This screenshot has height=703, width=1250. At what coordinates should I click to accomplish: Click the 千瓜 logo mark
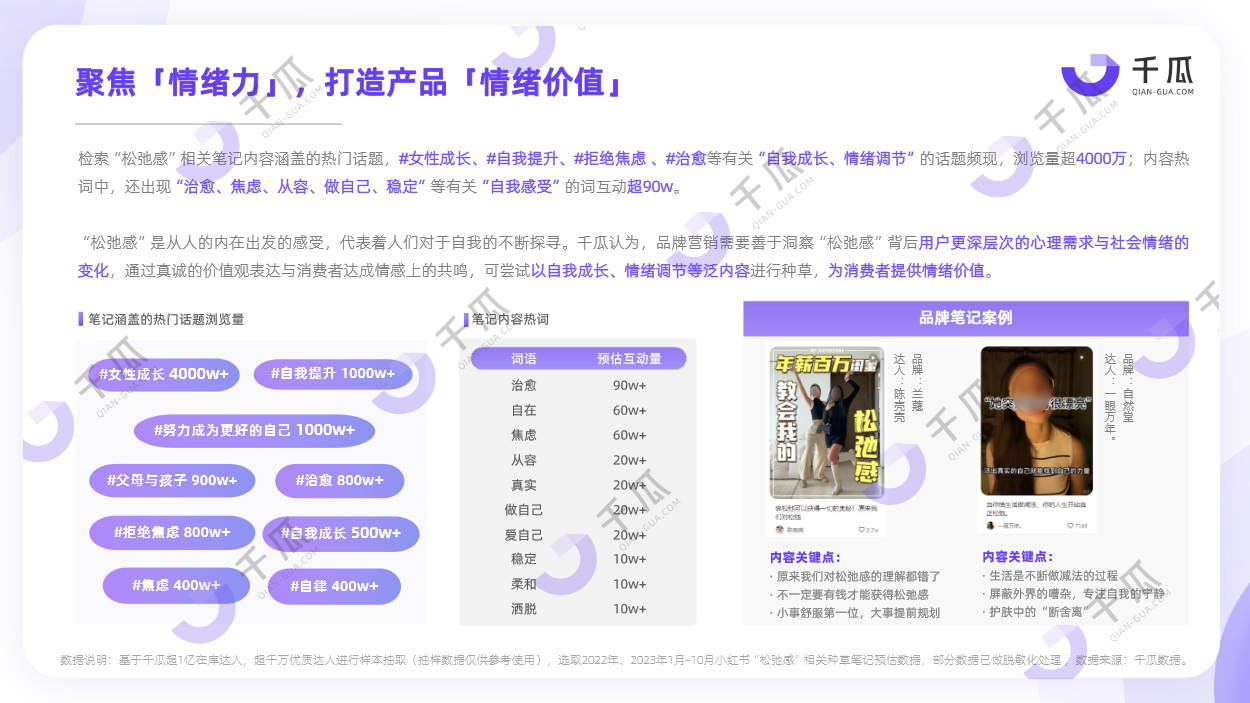(x=1090, y=74)
